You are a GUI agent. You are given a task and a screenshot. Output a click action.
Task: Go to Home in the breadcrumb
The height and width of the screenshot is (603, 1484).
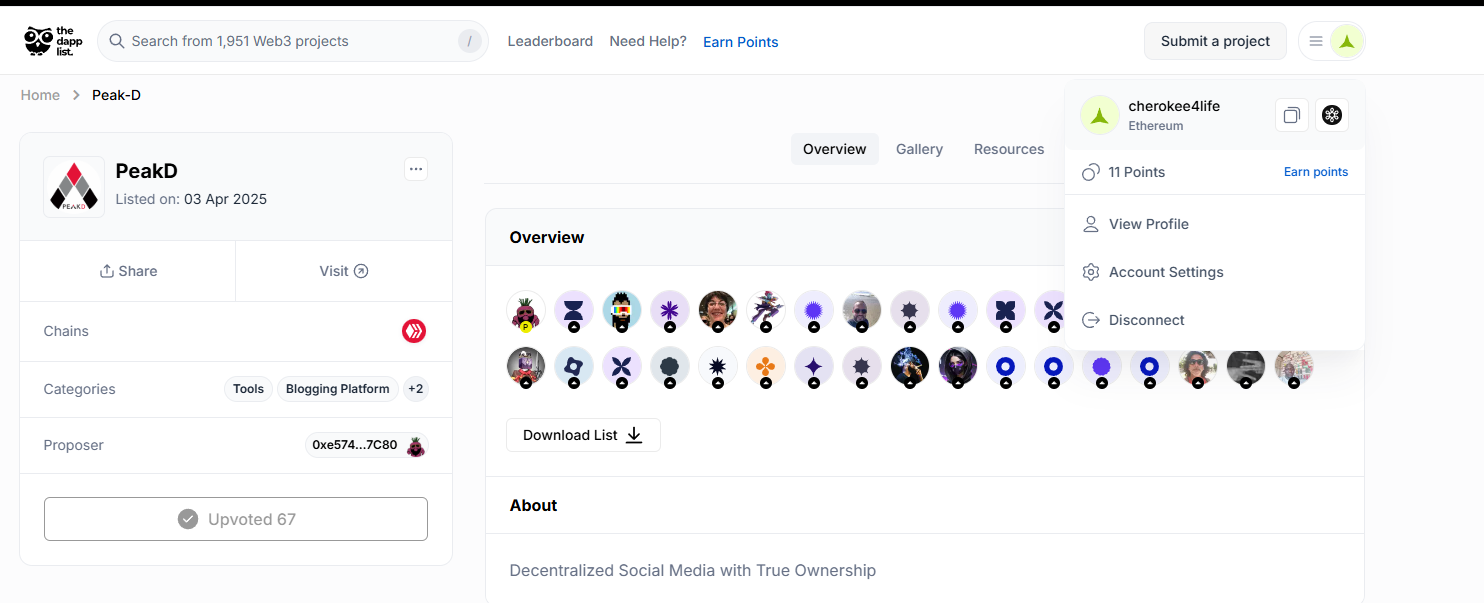(40, 95)
